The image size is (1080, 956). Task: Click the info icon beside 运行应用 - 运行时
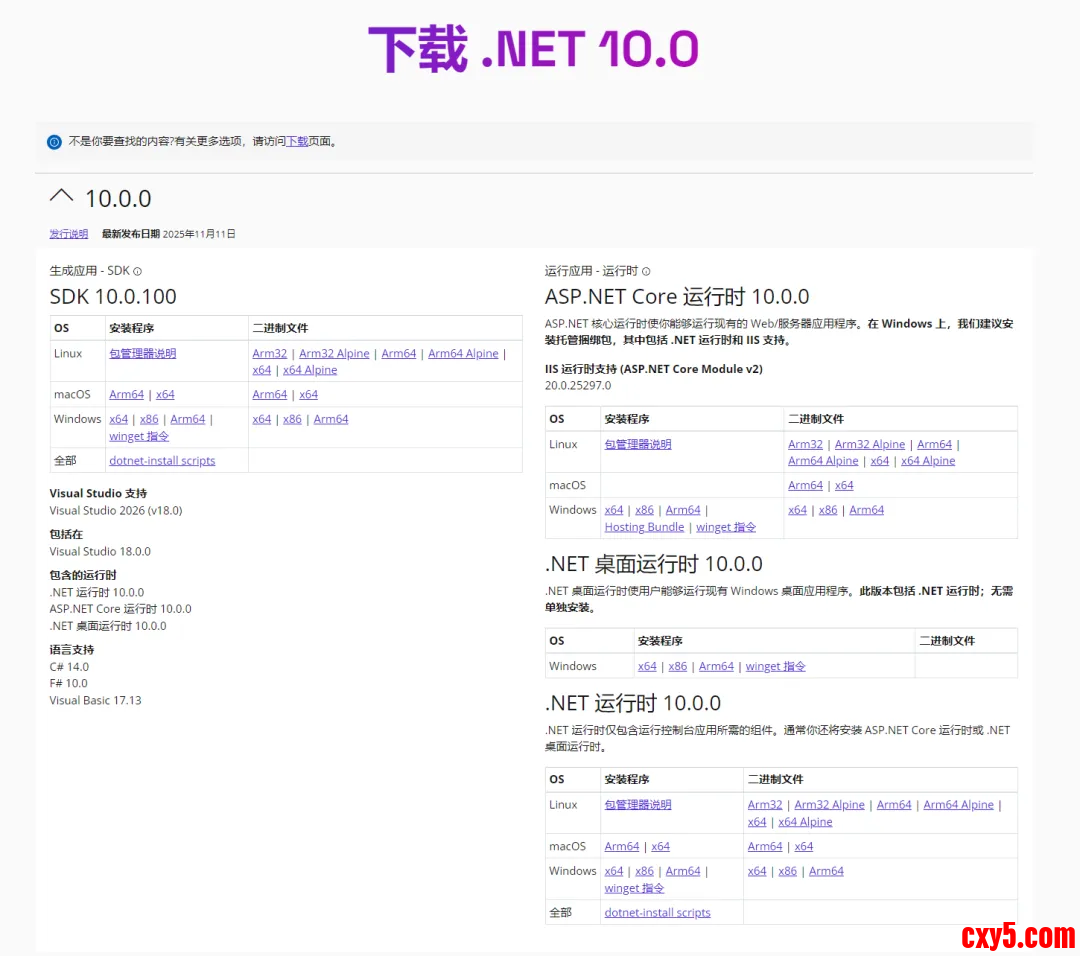(x=646, y=271)
